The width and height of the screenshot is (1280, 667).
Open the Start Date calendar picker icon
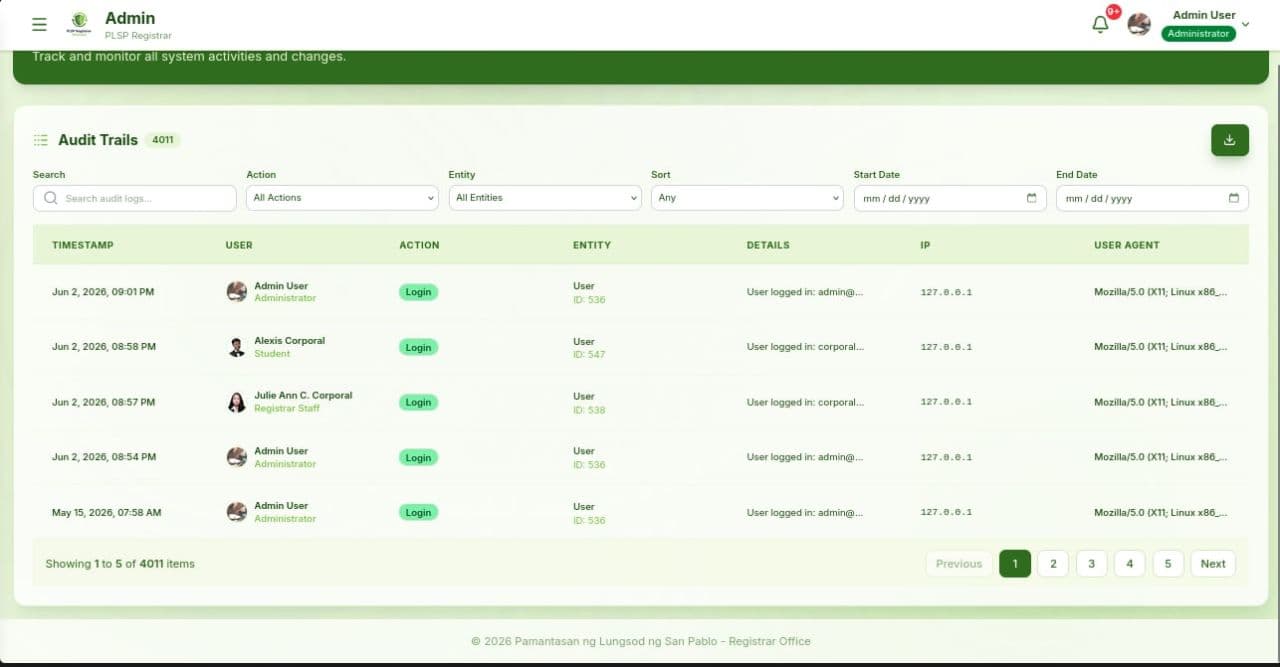tap(1031, 198)
